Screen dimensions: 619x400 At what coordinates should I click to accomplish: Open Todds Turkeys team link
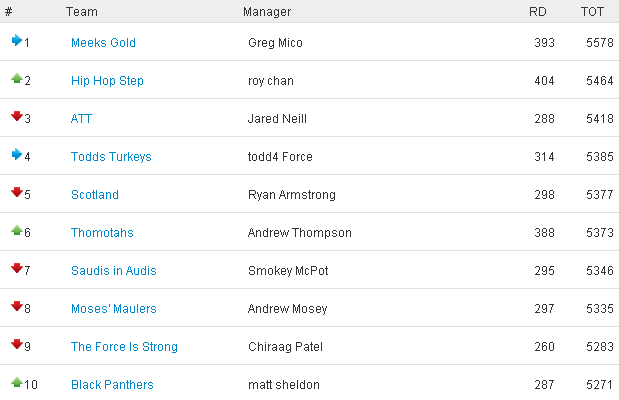[x=111, y=157]
